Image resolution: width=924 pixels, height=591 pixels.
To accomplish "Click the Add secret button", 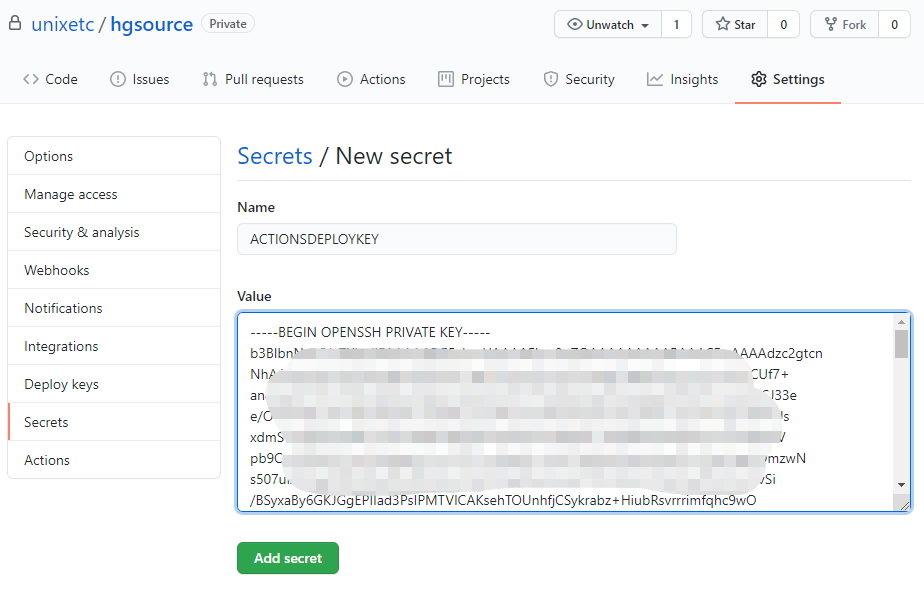I will click(287, 558).
